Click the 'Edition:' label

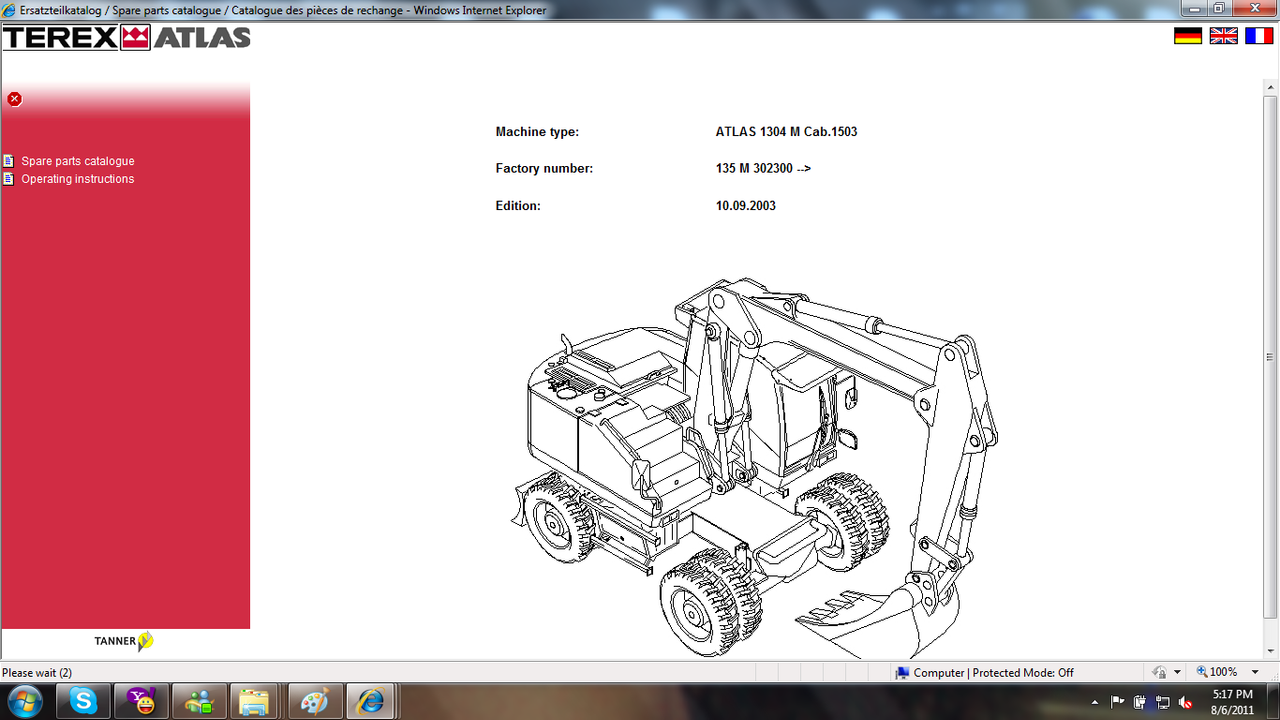(518, 206)
